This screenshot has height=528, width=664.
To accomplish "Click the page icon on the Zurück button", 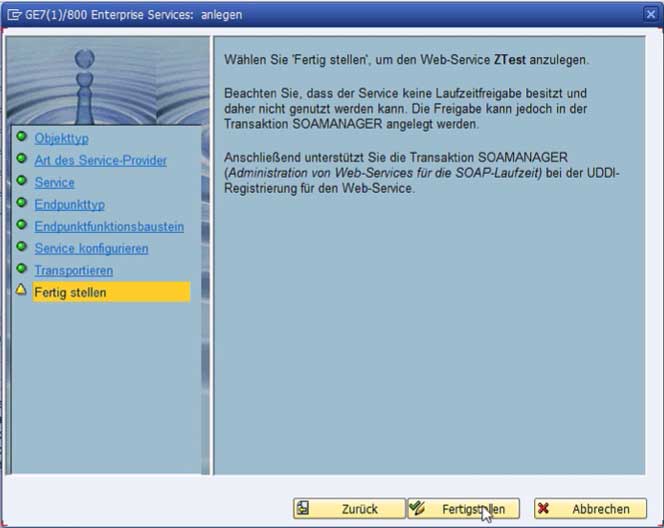I will [x=302, y=508].
